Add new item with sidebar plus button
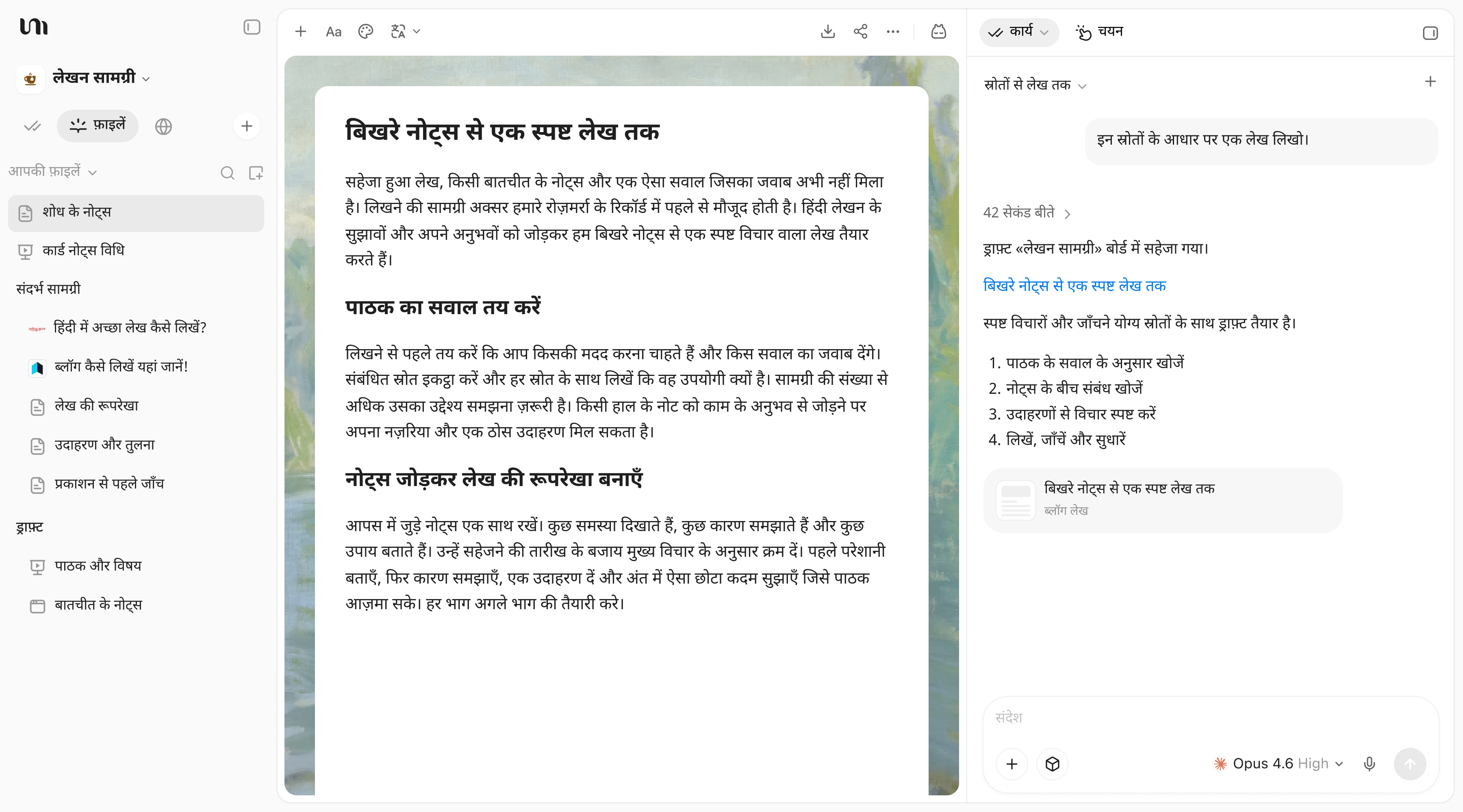Image resolution: width=1463 pixels, height=812 pixels. tap(247, 126)
